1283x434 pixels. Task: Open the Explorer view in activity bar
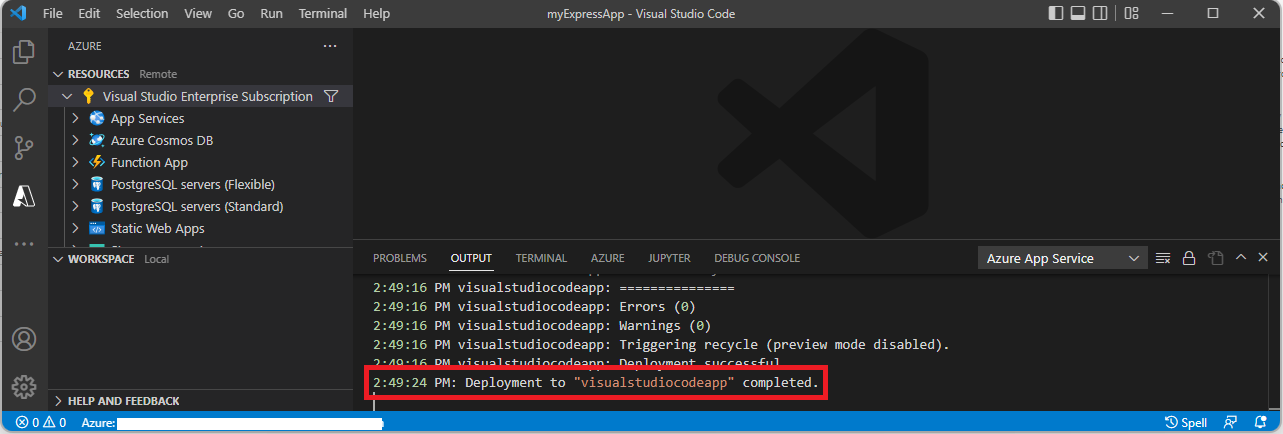(x=24, y=52)
